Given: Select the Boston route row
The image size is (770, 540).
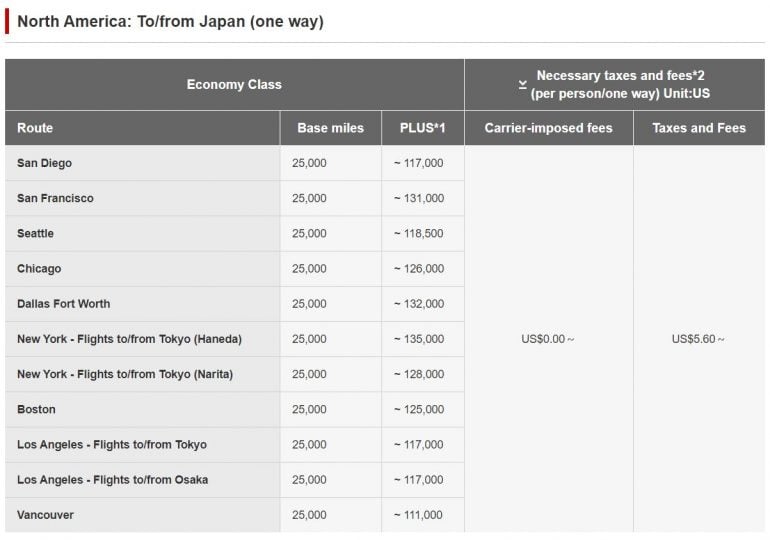Looking at the screenshot, I should pyautogui.click(x=37, y=409).
